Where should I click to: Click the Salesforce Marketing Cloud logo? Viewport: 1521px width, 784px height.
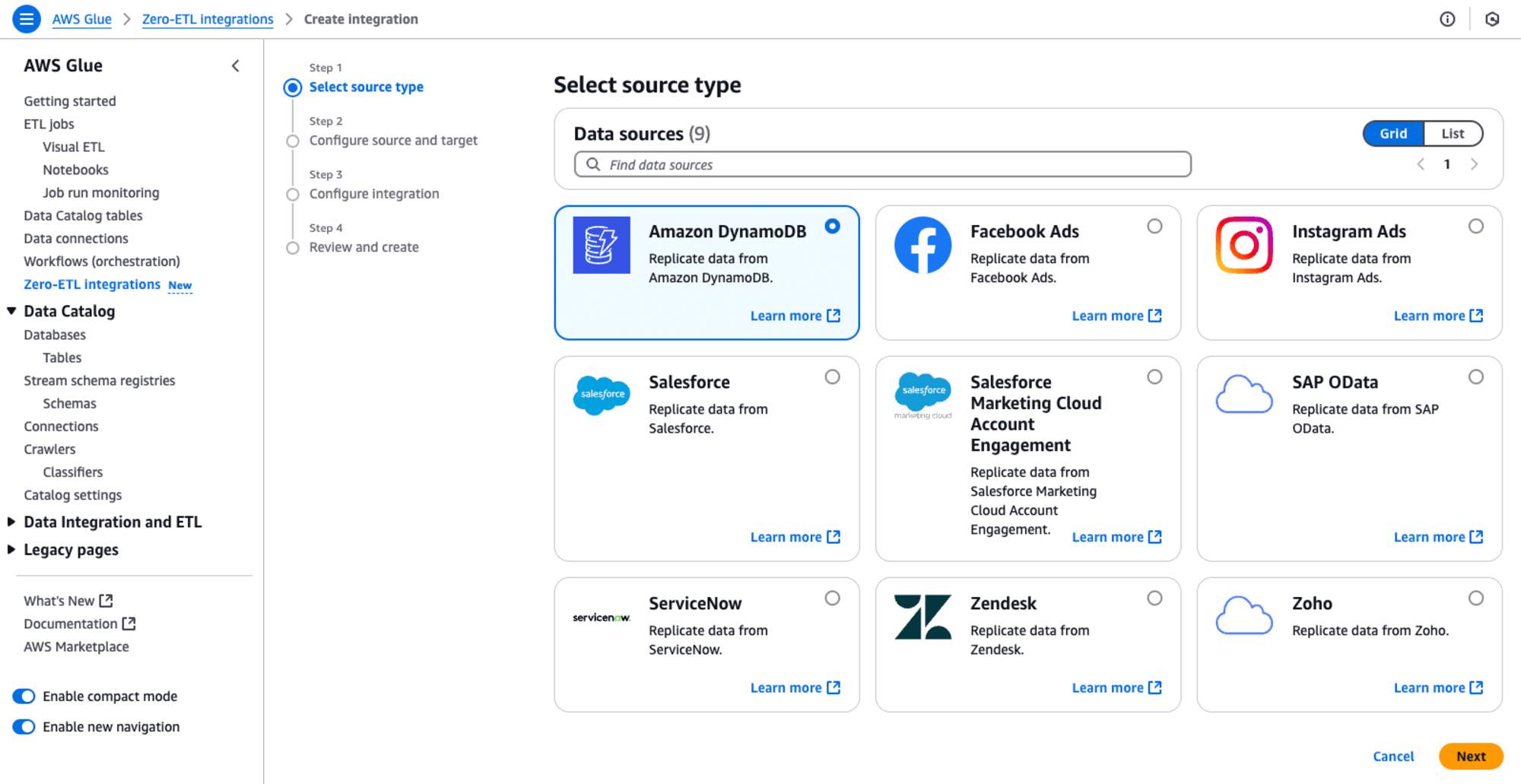tap(922, 395)
